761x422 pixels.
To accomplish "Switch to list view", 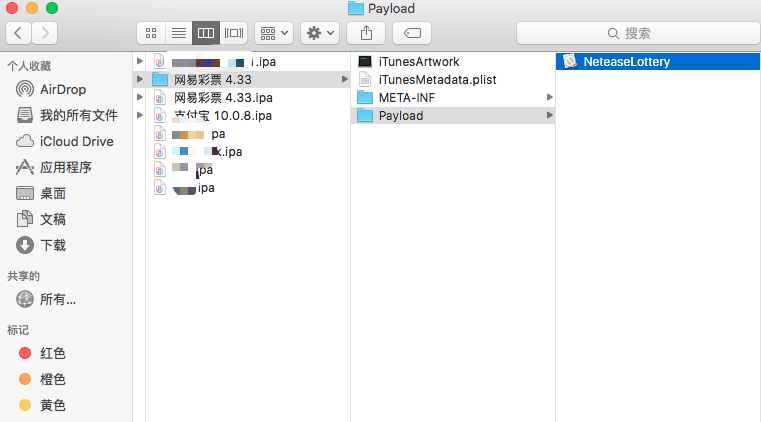I will pyautogui.click(x=179, y=33).
